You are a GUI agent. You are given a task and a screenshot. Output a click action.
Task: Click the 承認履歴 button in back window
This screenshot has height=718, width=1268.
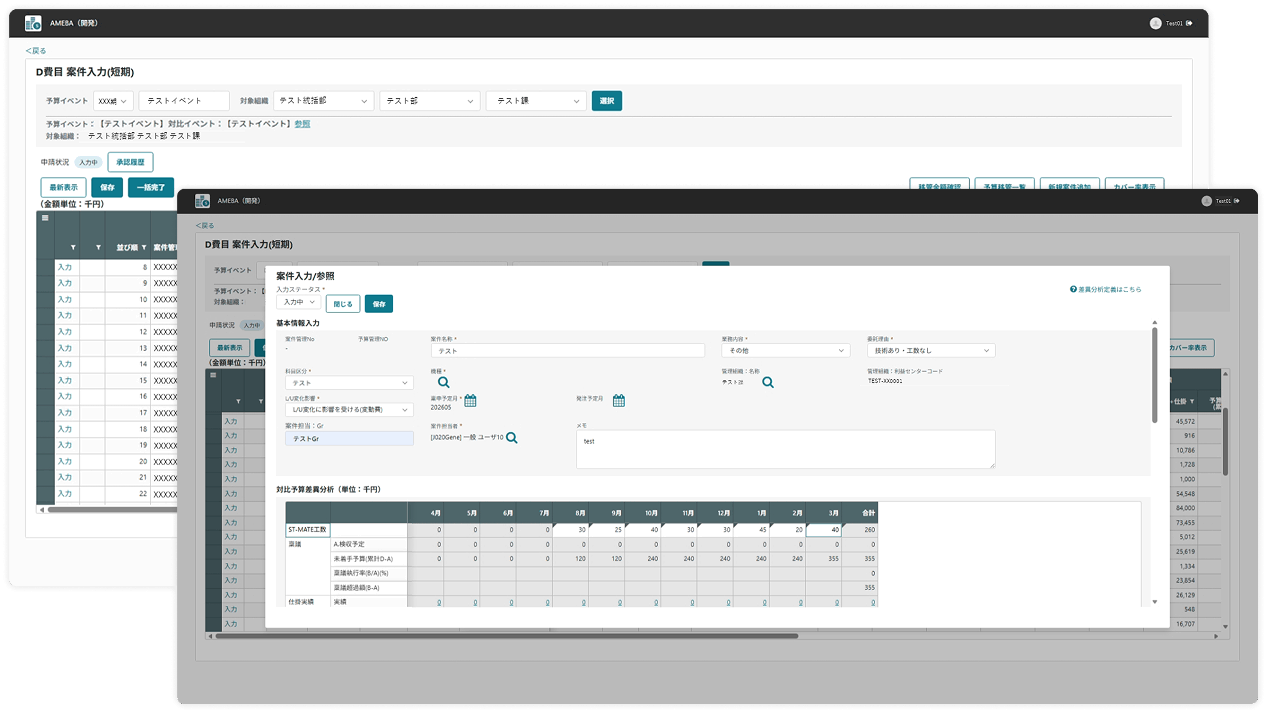coord(130,162)
